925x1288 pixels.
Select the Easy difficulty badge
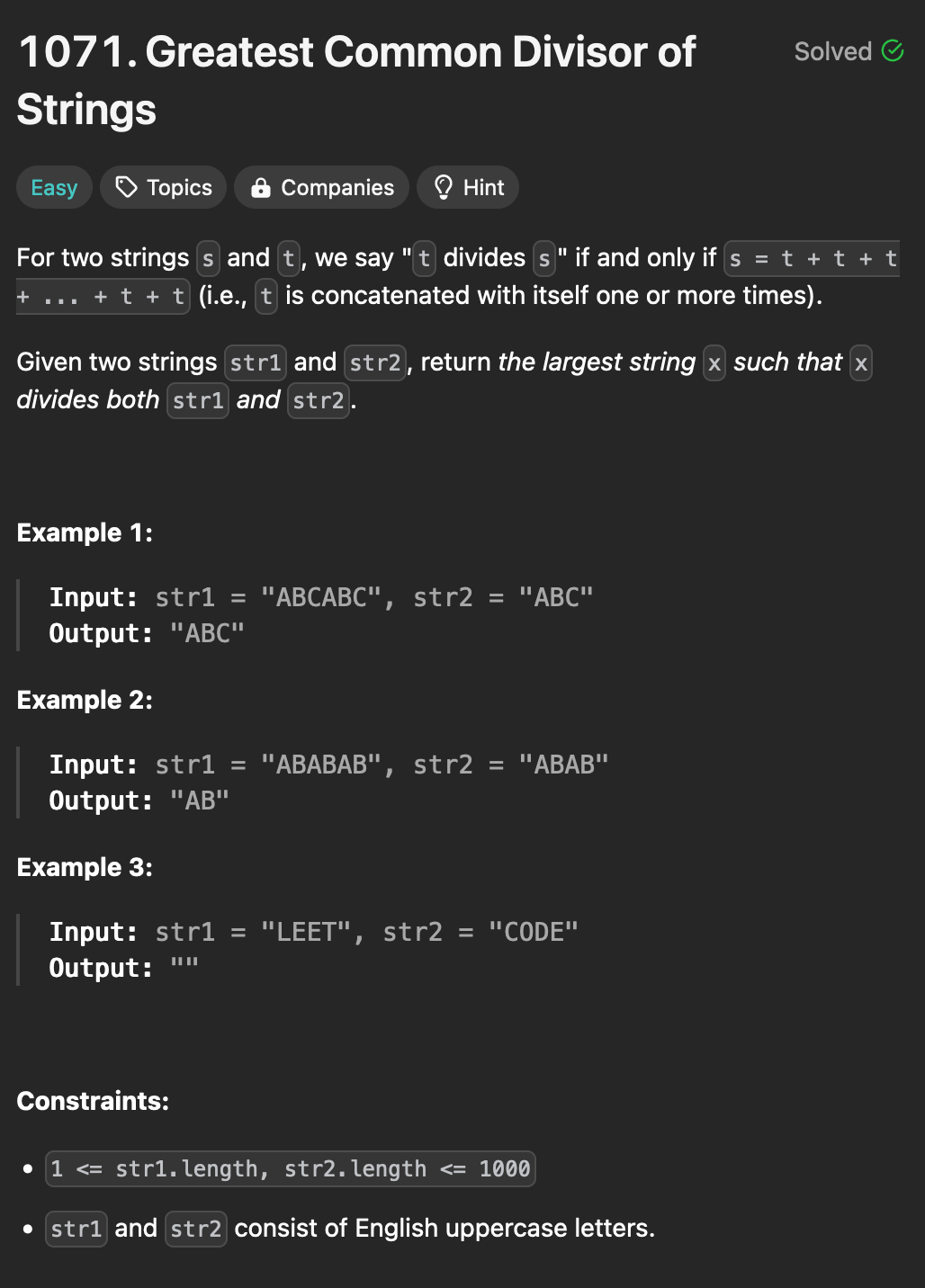54,187
